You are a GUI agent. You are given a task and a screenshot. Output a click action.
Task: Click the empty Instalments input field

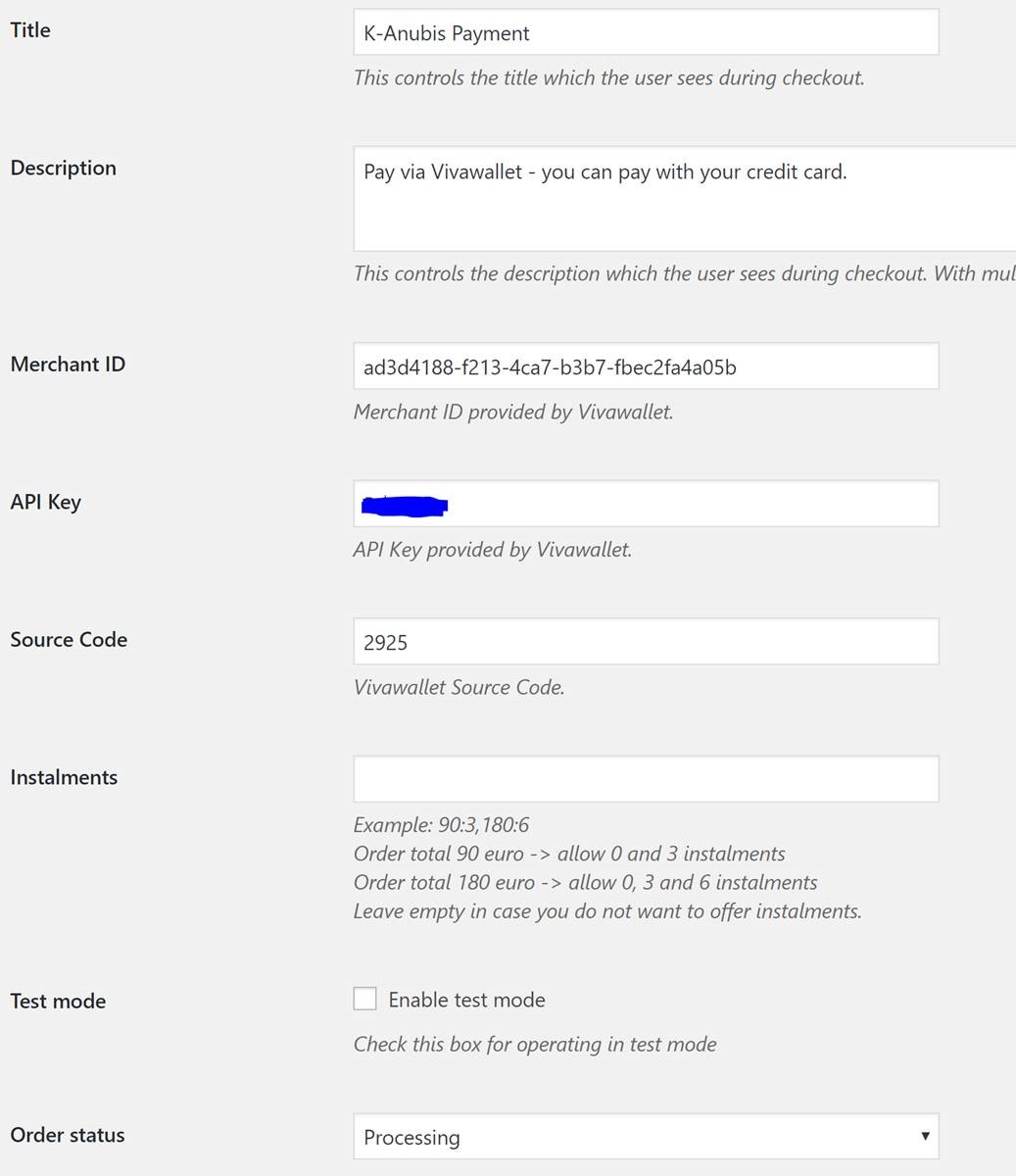(x=646, y=778)
